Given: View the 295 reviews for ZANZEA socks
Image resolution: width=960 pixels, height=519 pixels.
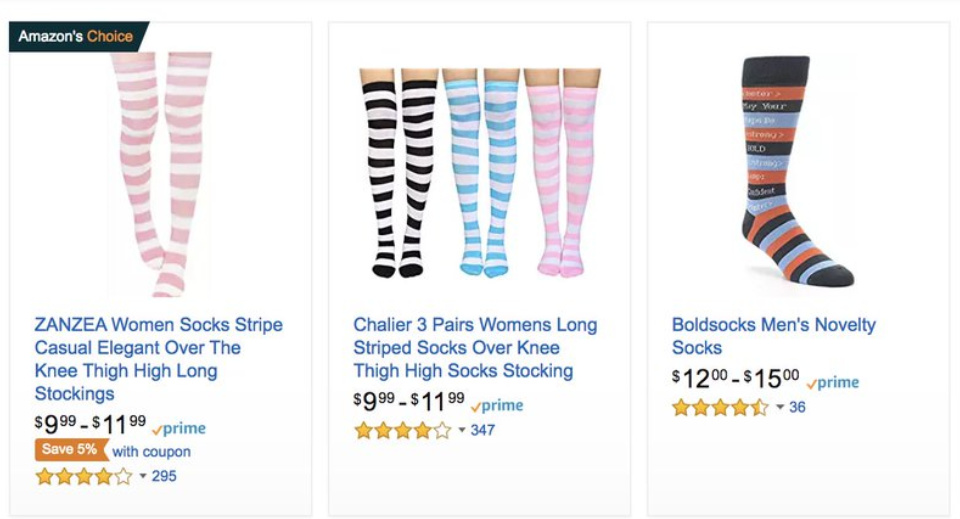Looking at the screenshot, I should [164, 476].
